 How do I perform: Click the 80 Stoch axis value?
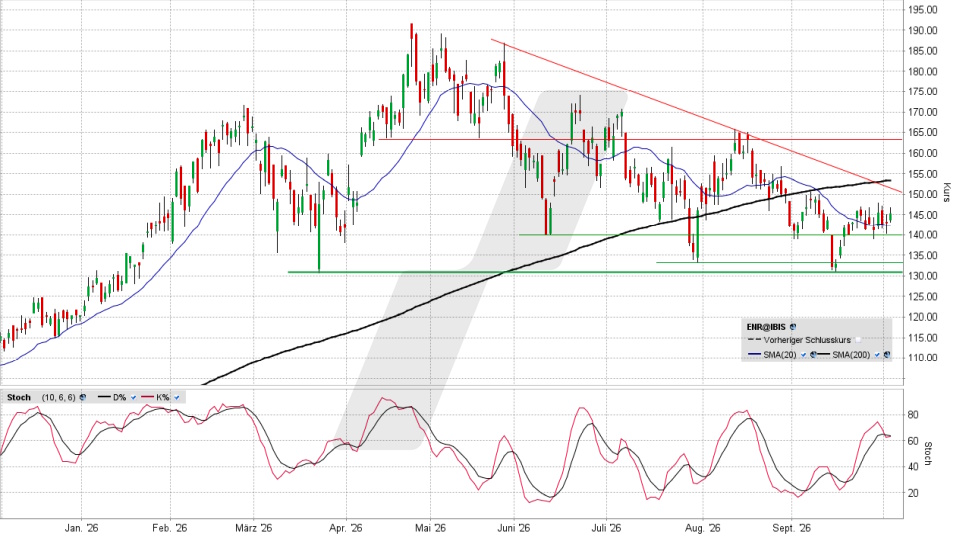[913, 415]
